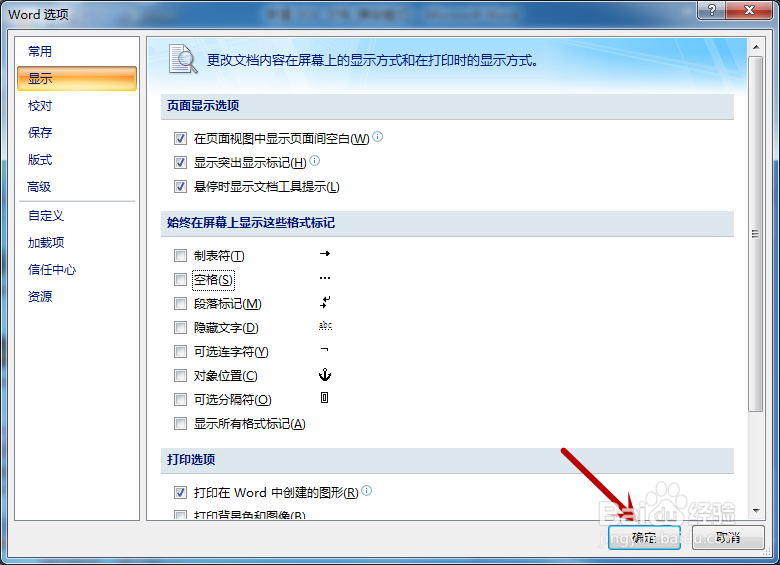Viewport: 780px width, 565px height.
Task: Uncheck 显示突出显示标记 checkbox
Action: [180, 162]
